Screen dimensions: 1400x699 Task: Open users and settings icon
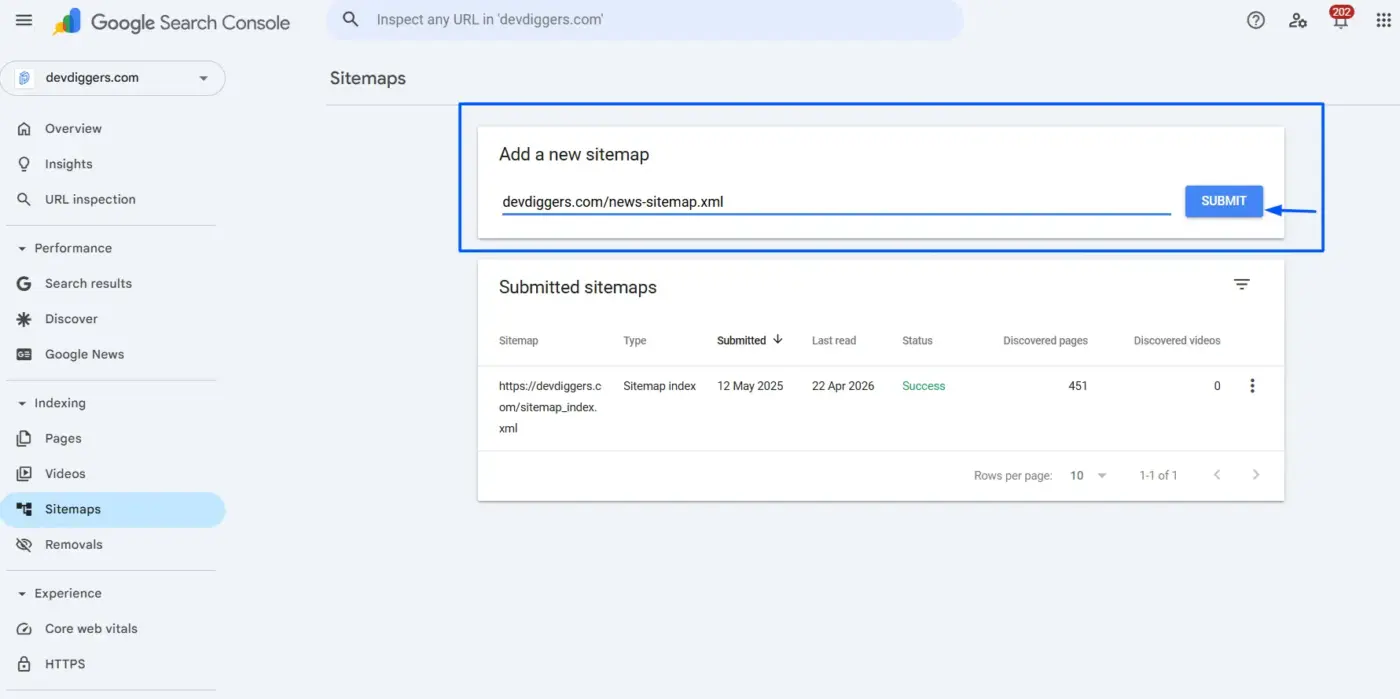1298,20
